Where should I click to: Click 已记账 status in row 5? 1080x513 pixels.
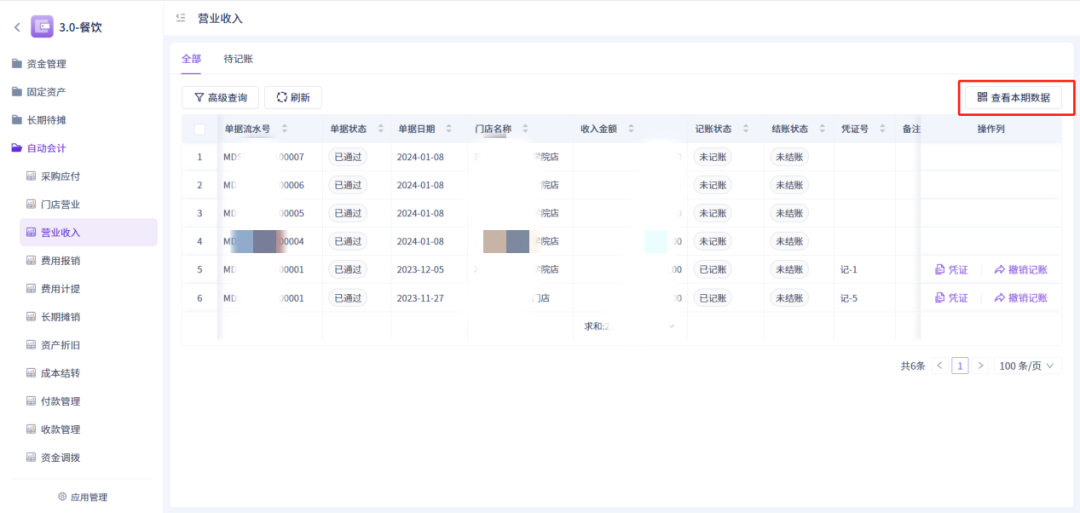click(x=712, y=270)
